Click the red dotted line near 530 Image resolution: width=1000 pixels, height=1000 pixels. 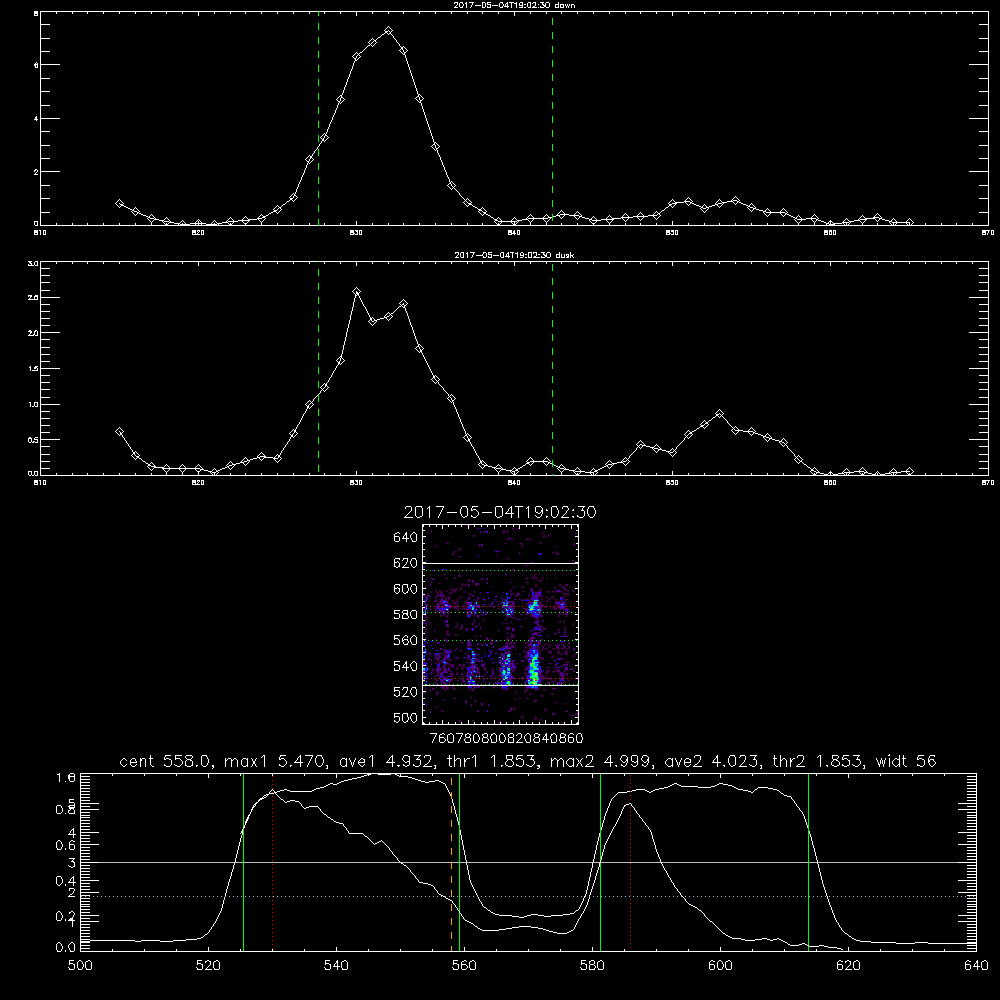tap(272, 862)
